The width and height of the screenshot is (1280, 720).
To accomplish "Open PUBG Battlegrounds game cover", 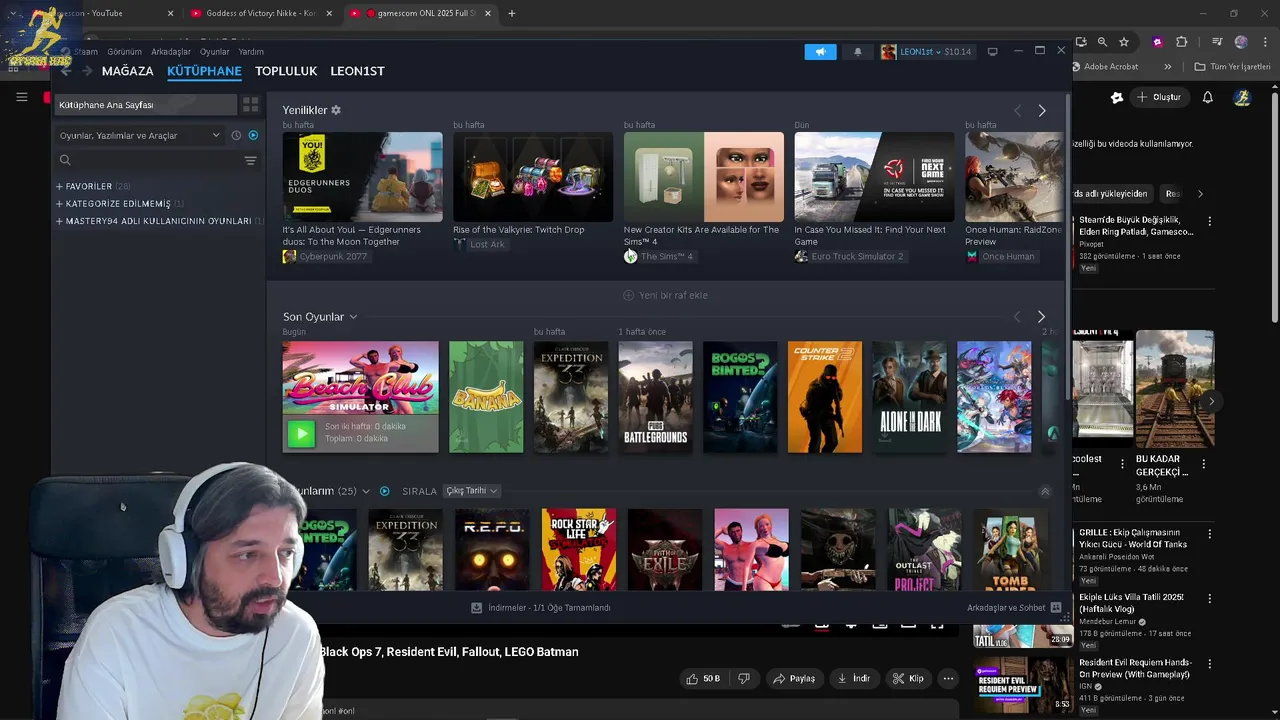I will (x=655, y=397).
